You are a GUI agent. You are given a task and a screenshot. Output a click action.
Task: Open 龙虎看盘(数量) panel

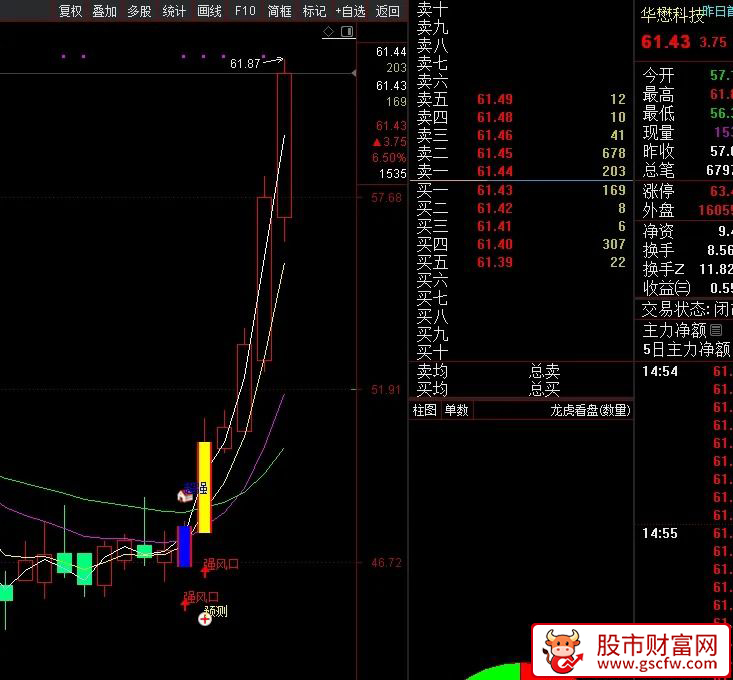tap(590, 410)
